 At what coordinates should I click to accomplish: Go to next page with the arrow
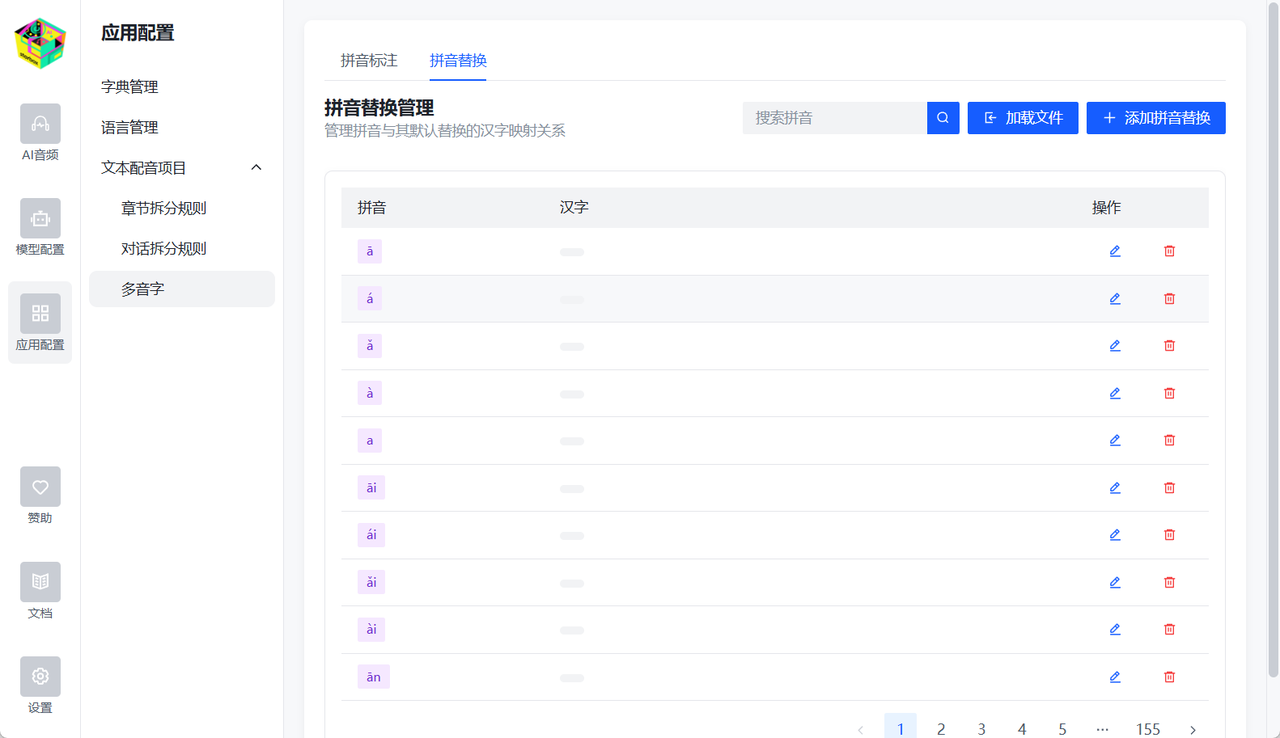point(1192,729)
